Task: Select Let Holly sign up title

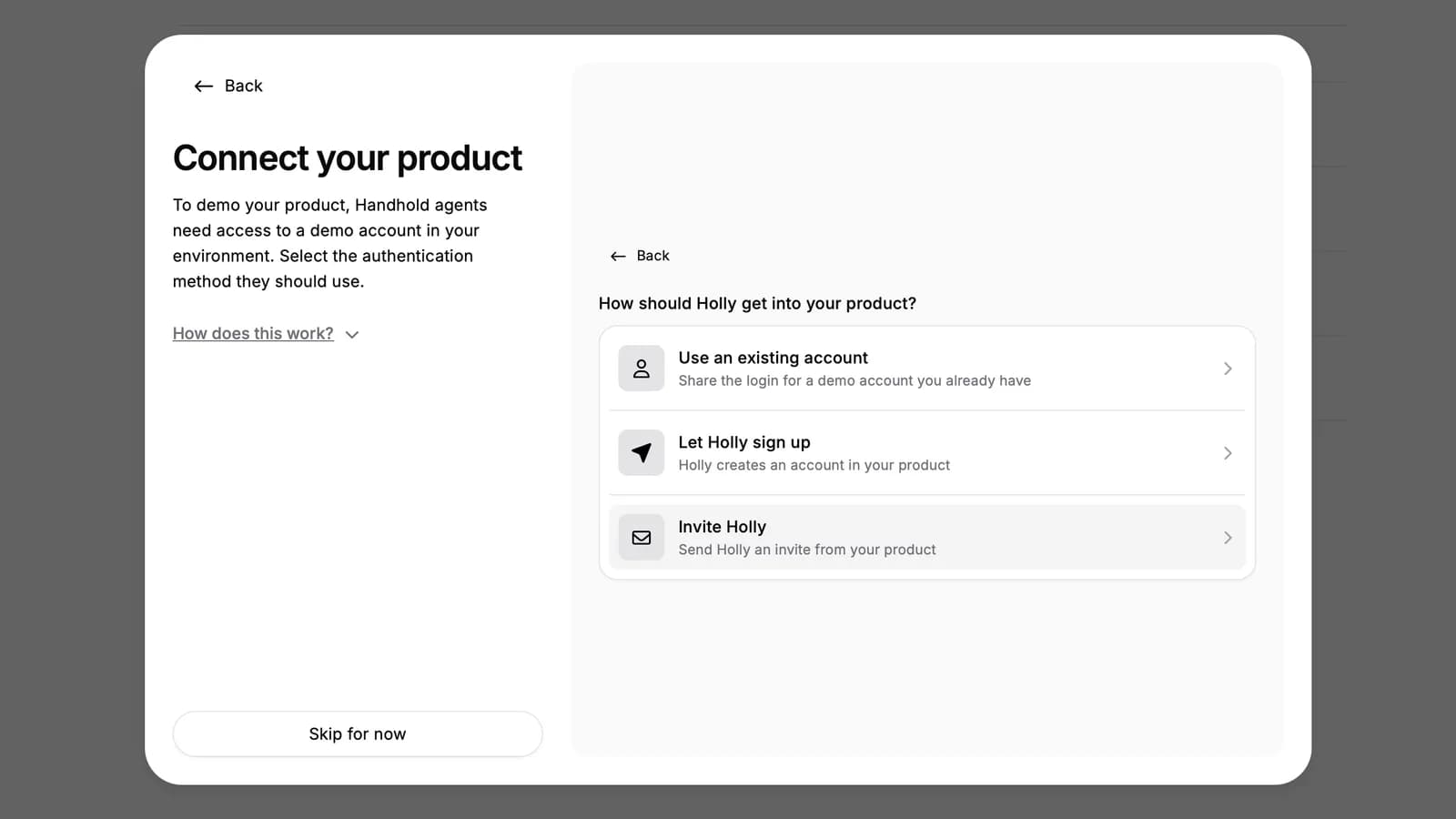Action: [743, 442]
